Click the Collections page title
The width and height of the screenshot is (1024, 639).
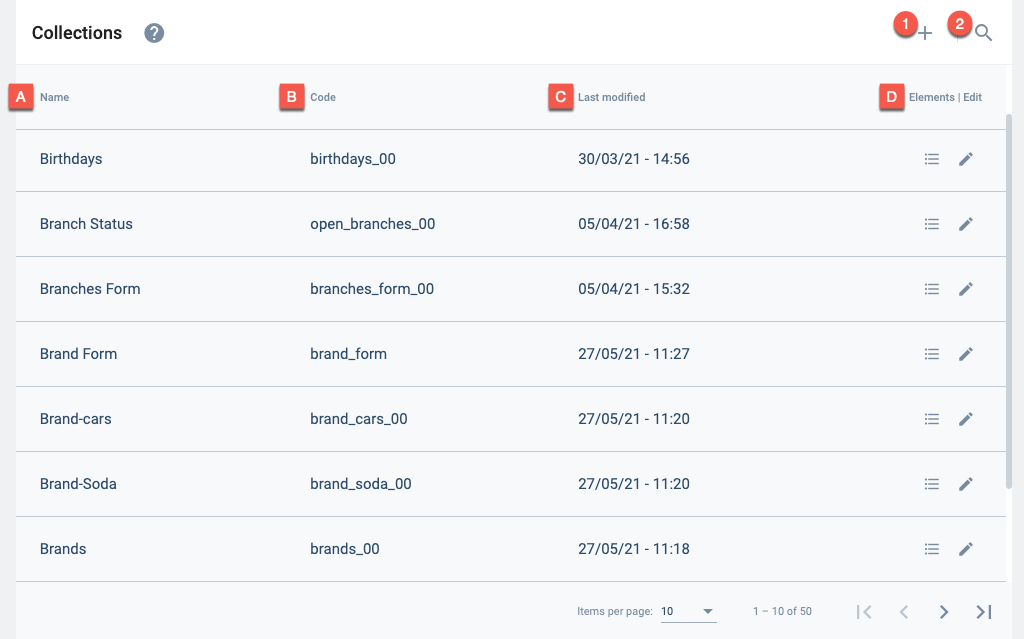(77, 33)
